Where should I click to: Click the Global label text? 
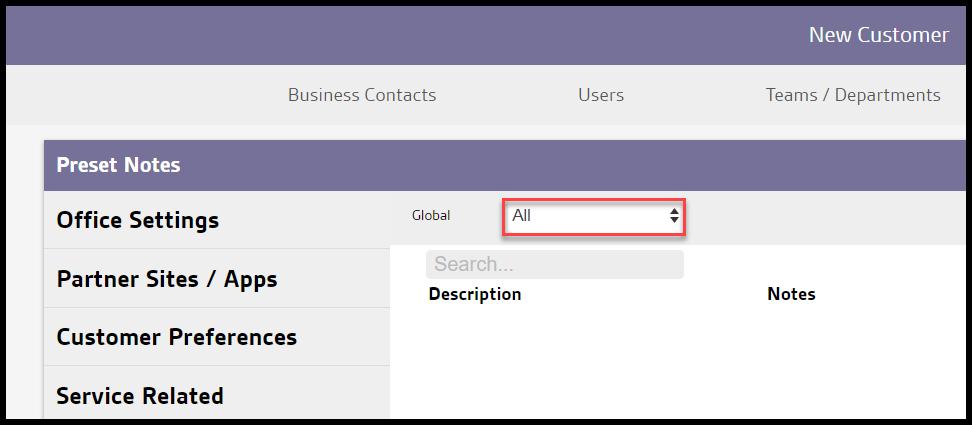[x=431, y=215]
